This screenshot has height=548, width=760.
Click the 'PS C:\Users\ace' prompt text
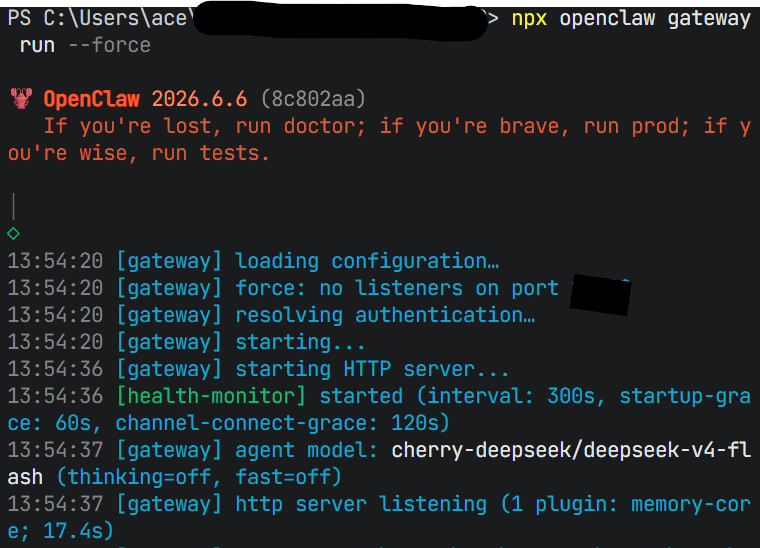(97, 18)
